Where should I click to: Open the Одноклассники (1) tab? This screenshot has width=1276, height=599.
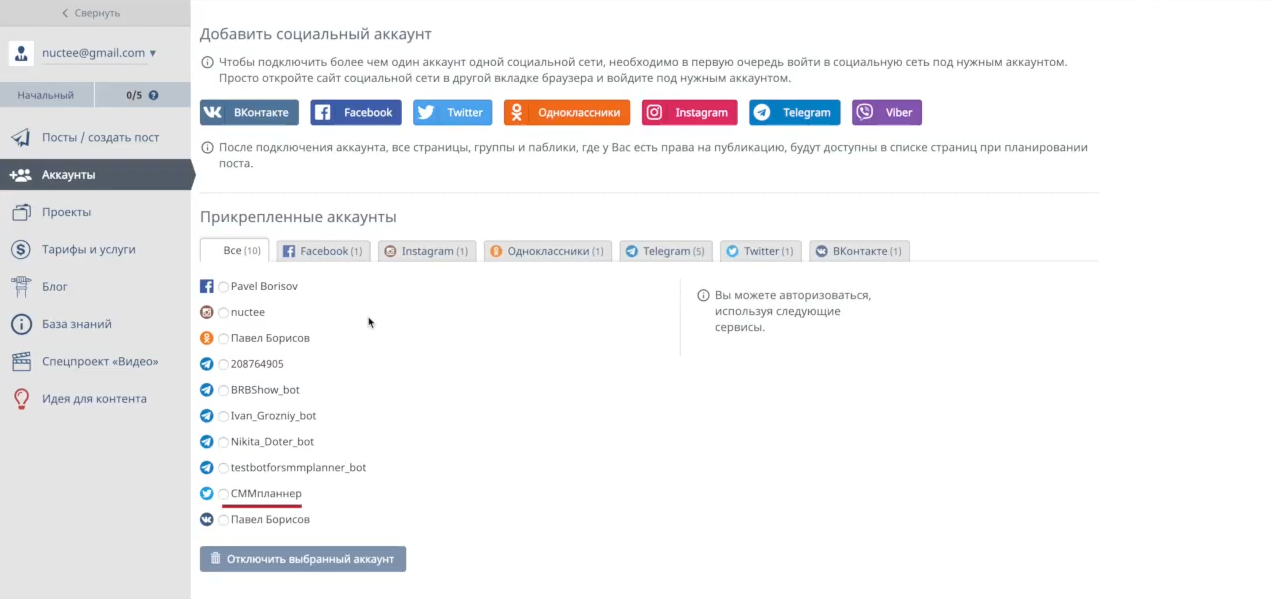(547, 251)
